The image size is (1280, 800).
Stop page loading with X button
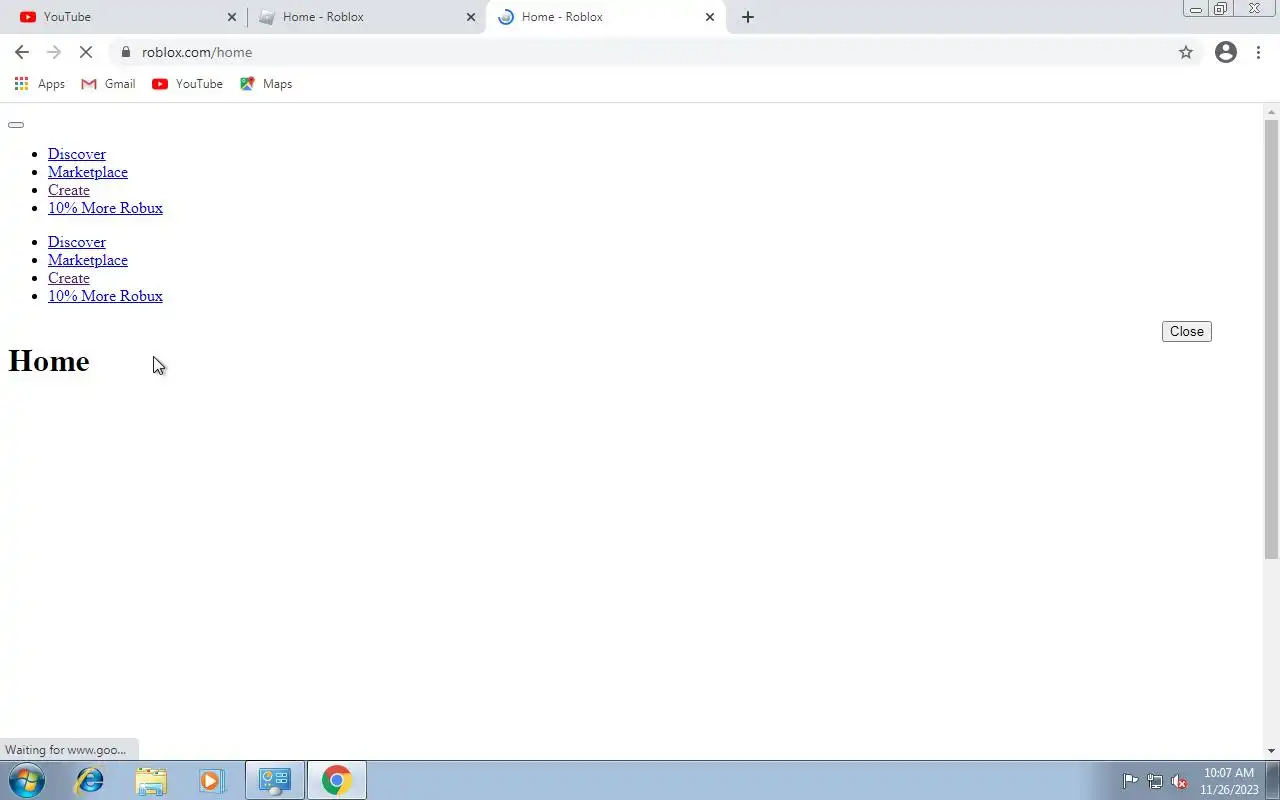86,52
